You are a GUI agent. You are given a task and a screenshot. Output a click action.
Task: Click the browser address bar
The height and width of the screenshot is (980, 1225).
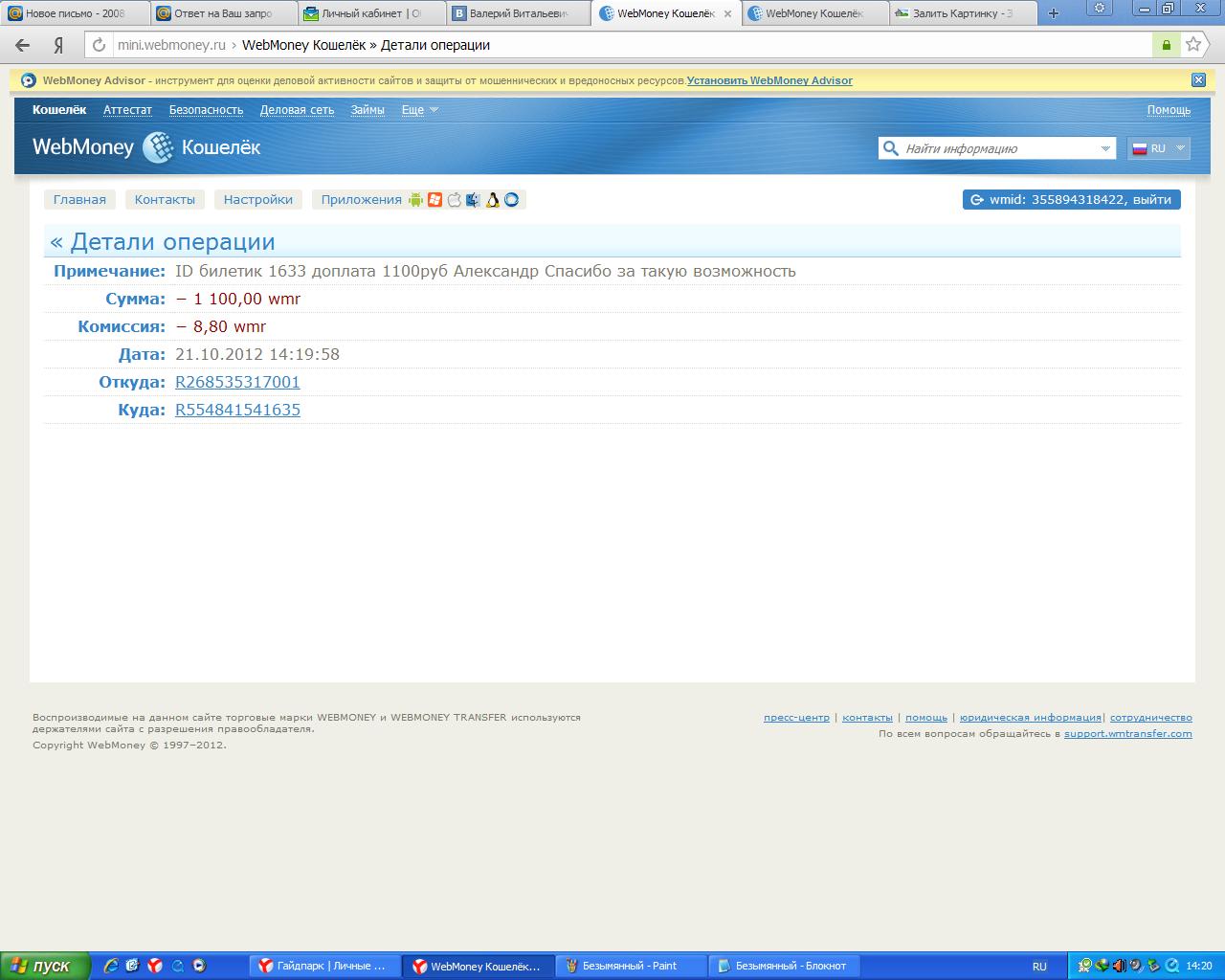[632, 45]
